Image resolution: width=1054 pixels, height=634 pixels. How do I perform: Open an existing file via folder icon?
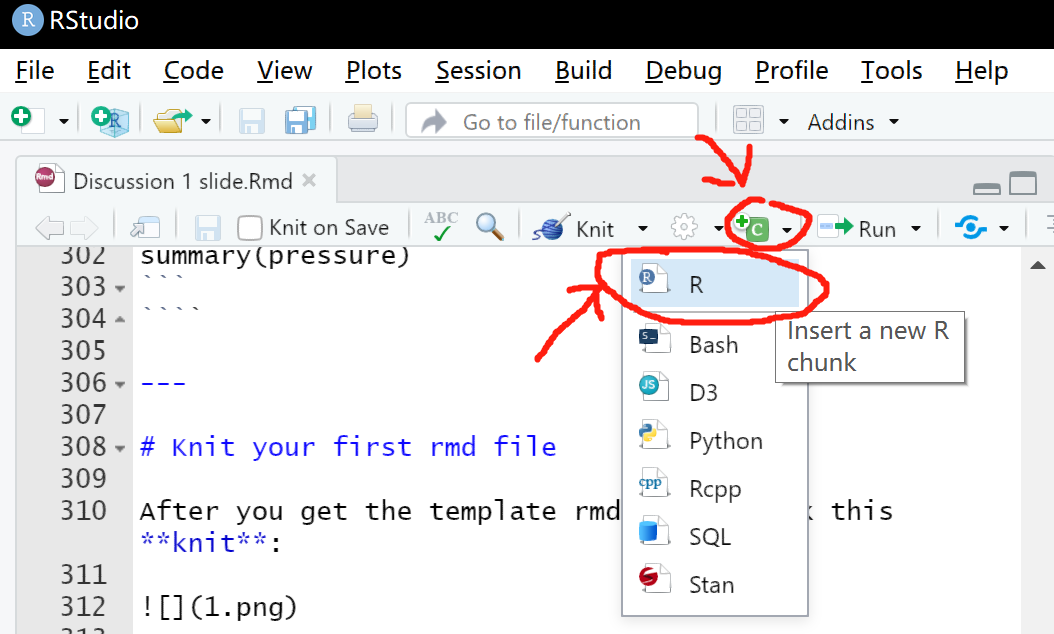point(173,121)
